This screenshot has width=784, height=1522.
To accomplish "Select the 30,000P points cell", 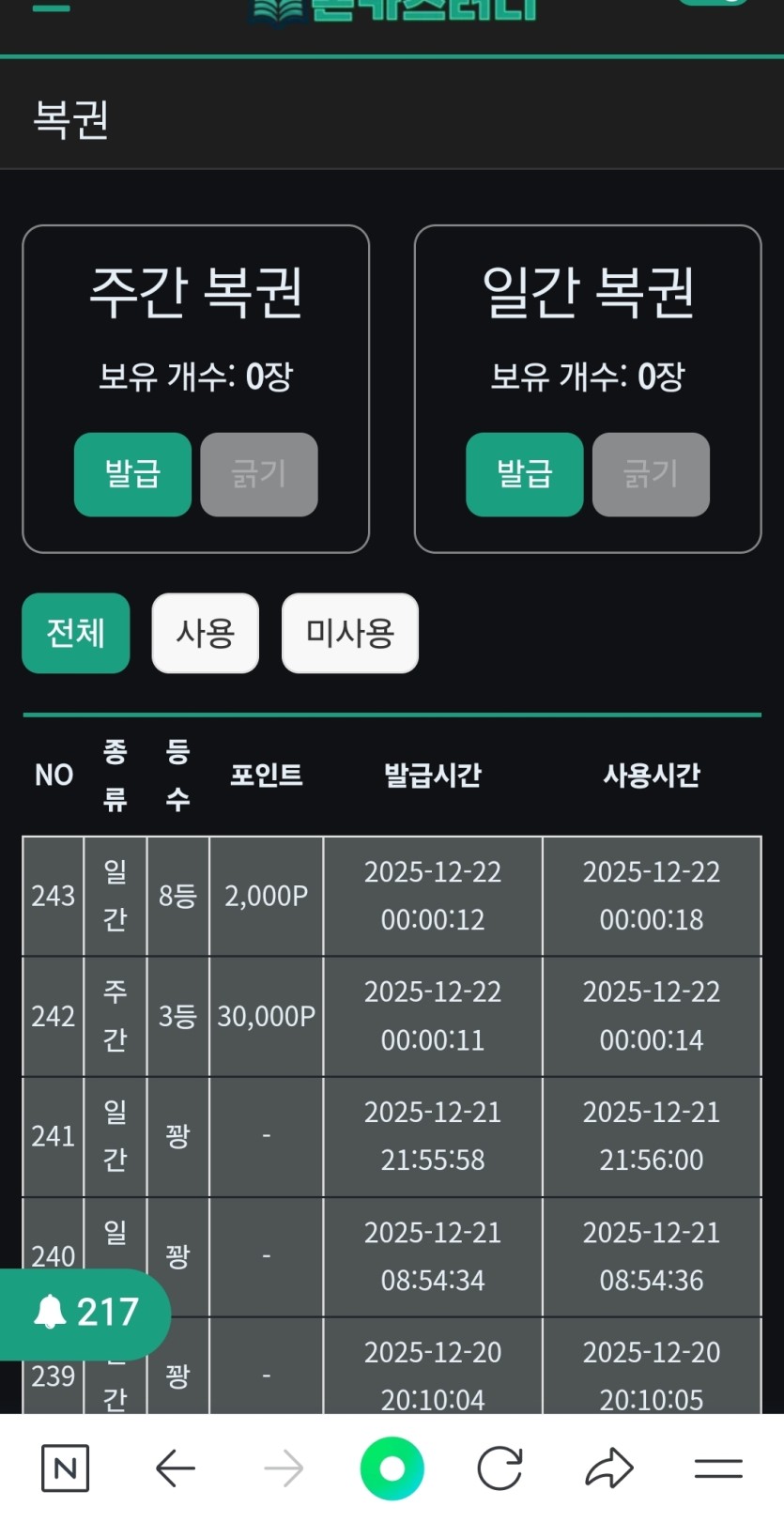I will [x=267, y=1016].
